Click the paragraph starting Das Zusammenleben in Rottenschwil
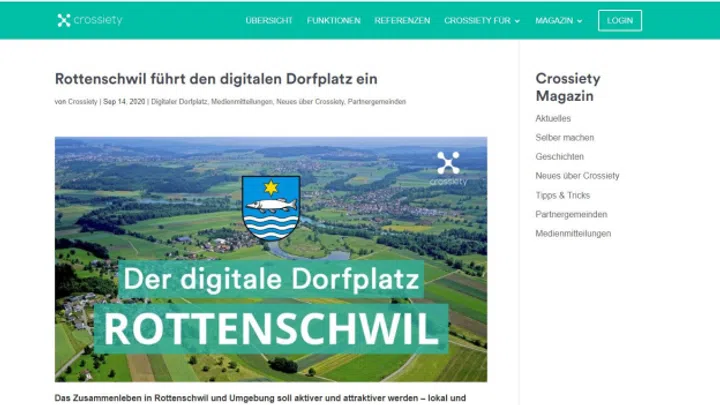Image resolution: width=720 pixels, height=405 pixels. click(x=260, y=398)
